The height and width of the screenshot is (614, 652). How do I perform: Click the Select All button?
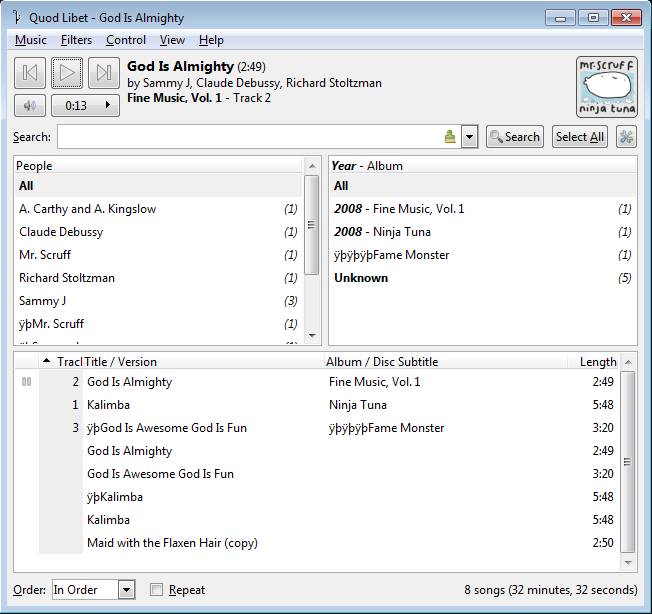pyautogui.click(x=580, y=137)
